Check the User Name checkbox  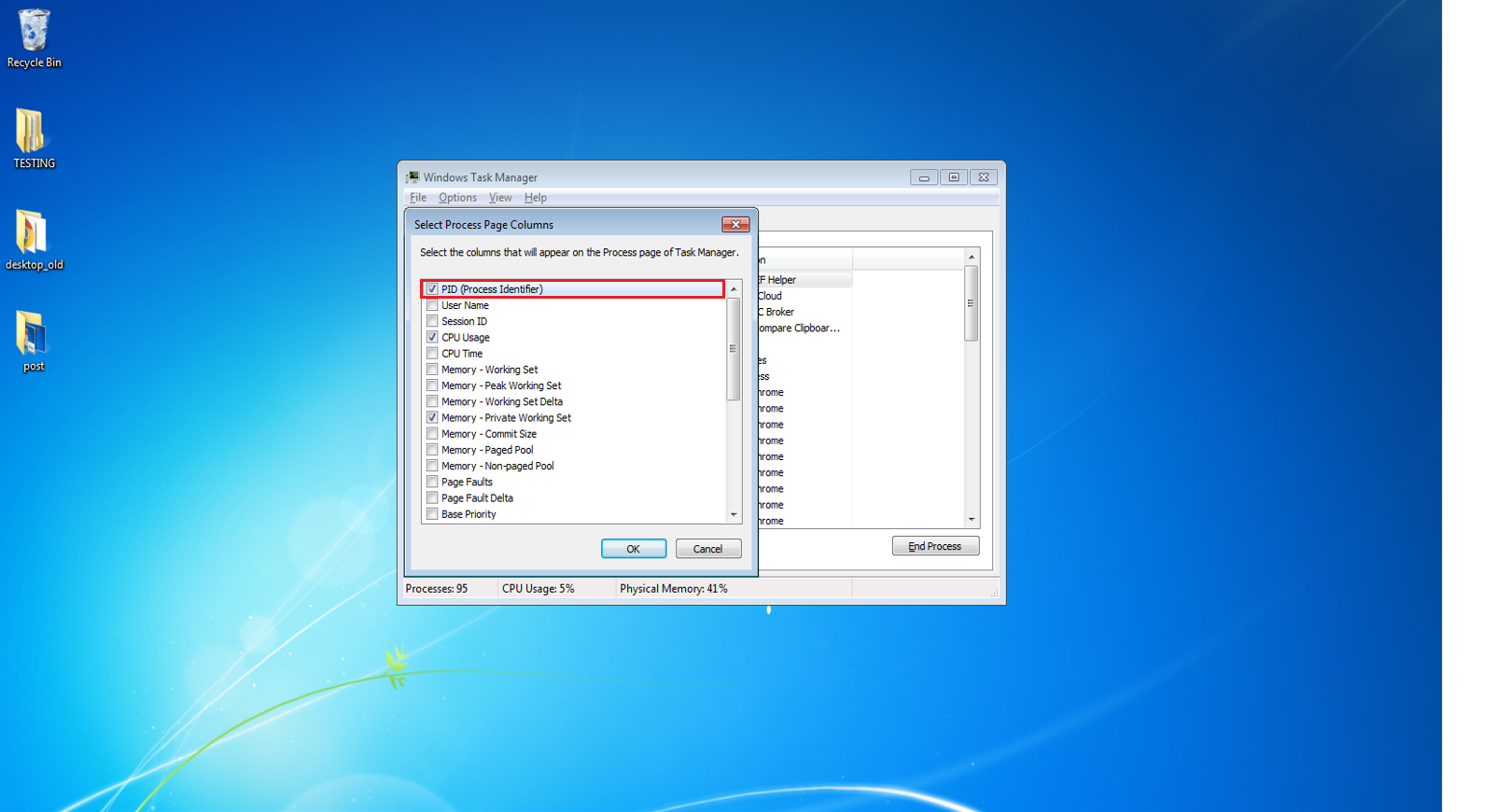tap(432, 305)
